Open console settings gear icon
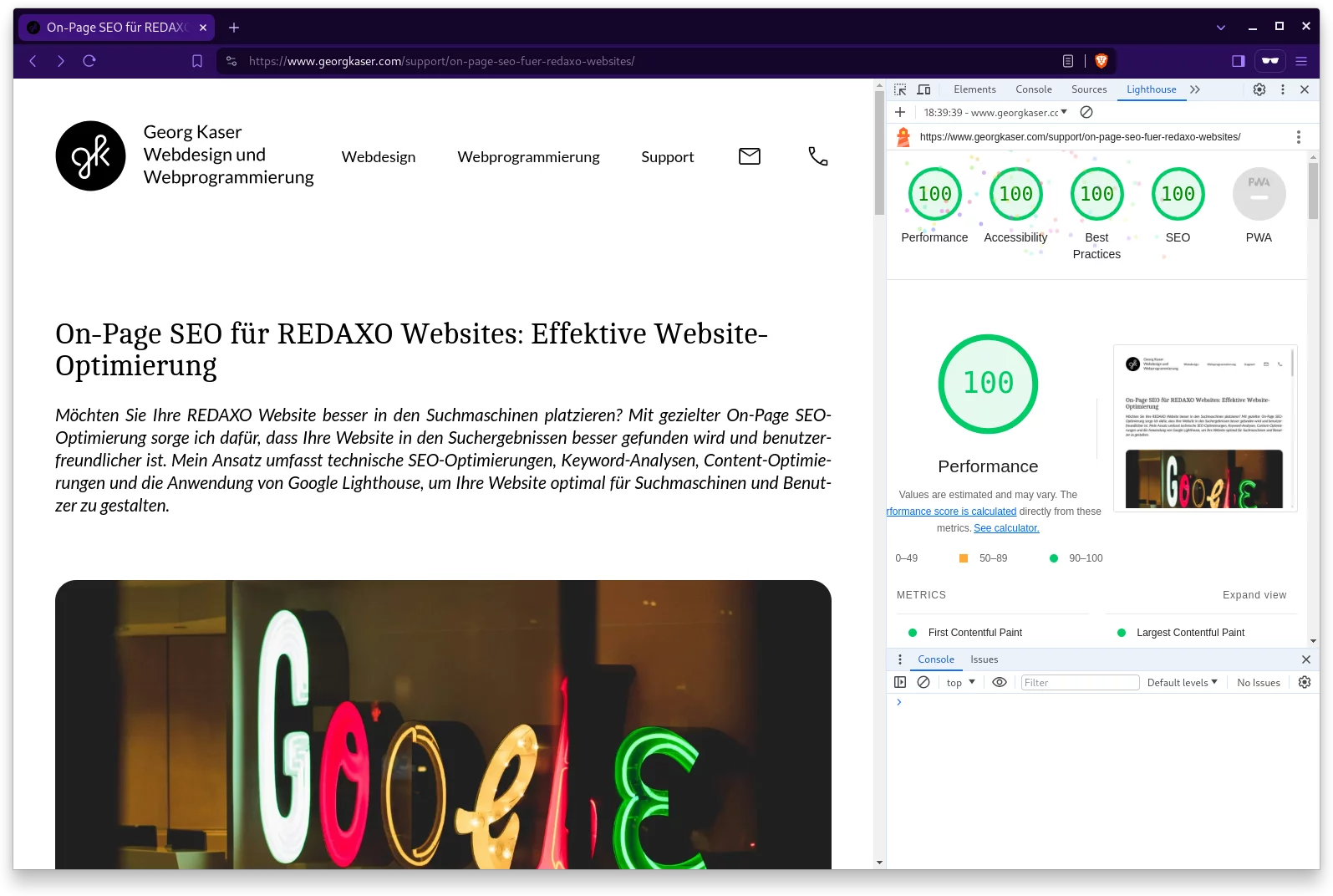This screenshot has width=1333, height=896. click(1305, 682)
